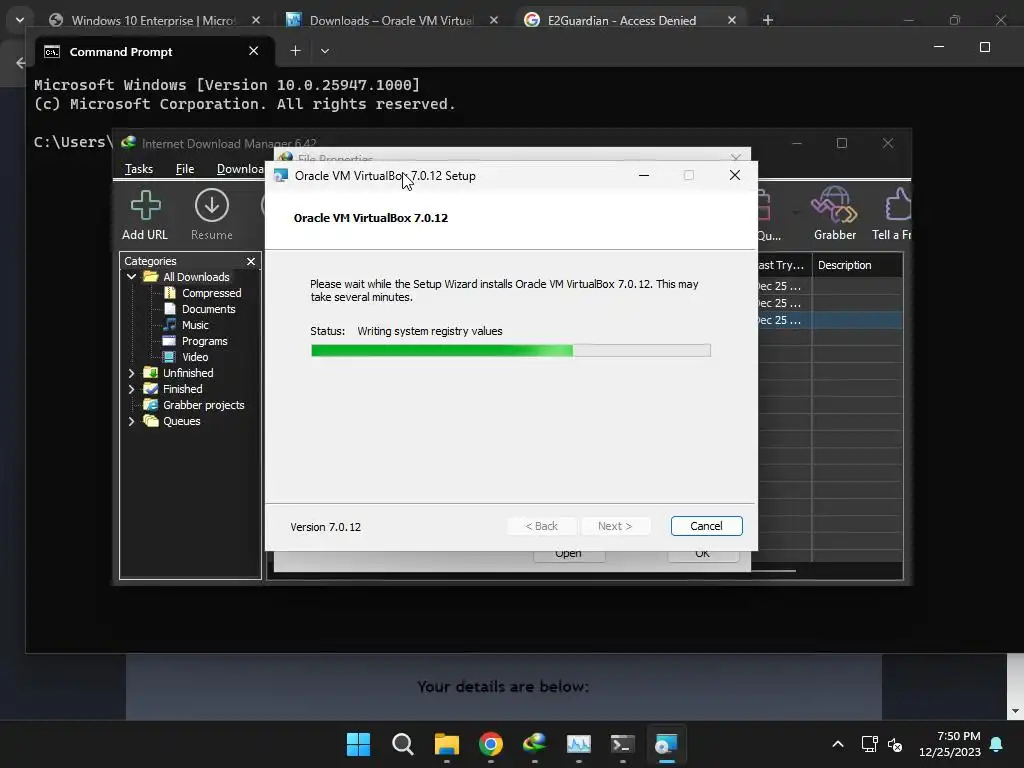1024x768 pixels.
Task: Expand the Queues category node
Action: pyautogui.click(x=131, y=421)
